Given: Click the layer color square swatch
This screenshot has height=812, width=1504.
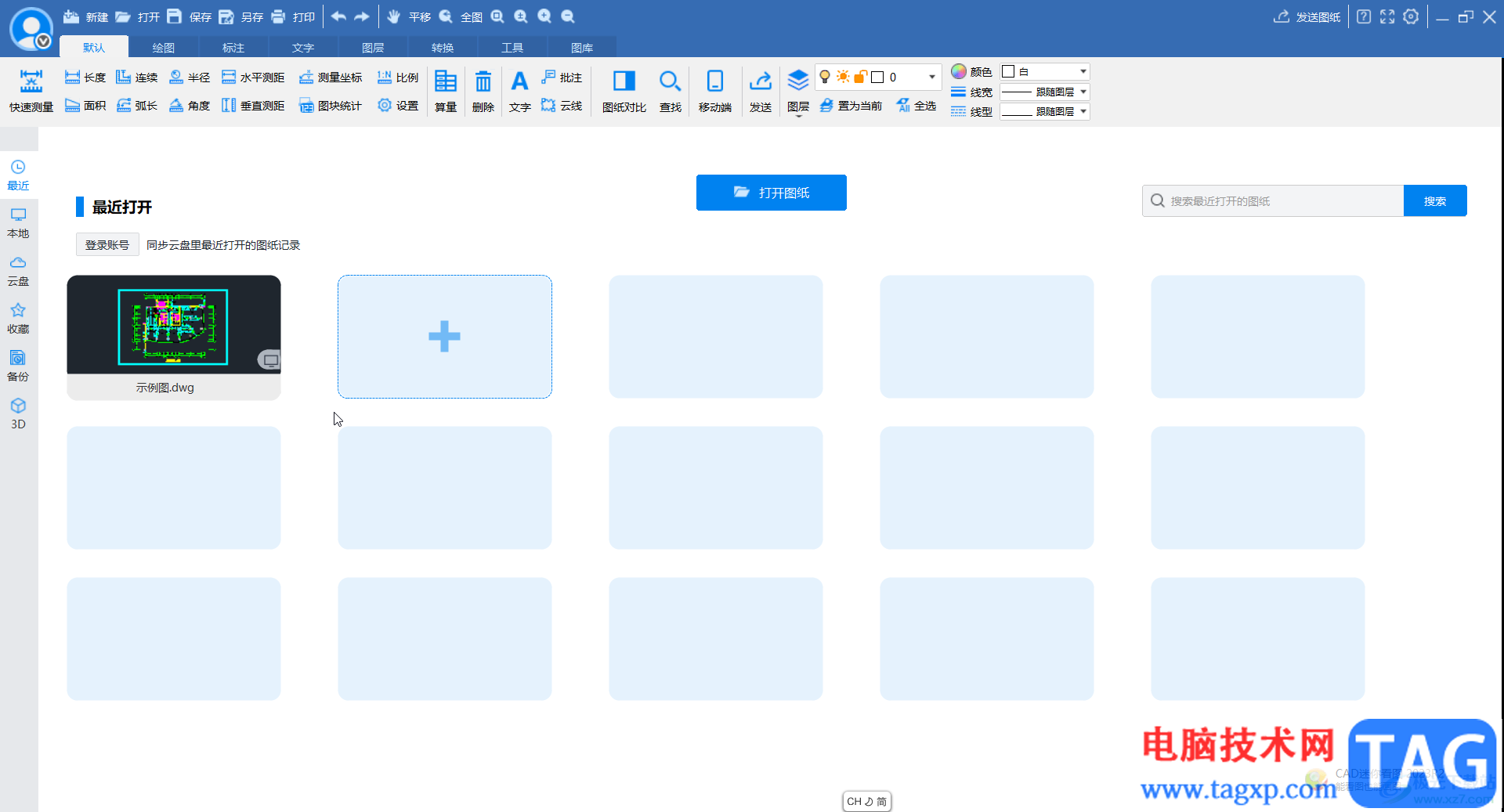Looking at the screenshot, I should point(877,77).
